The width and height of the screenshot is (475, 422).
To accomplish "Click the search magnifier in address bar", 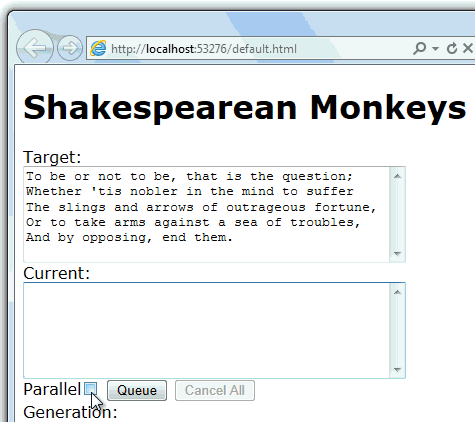I will [x=419, y=49].
